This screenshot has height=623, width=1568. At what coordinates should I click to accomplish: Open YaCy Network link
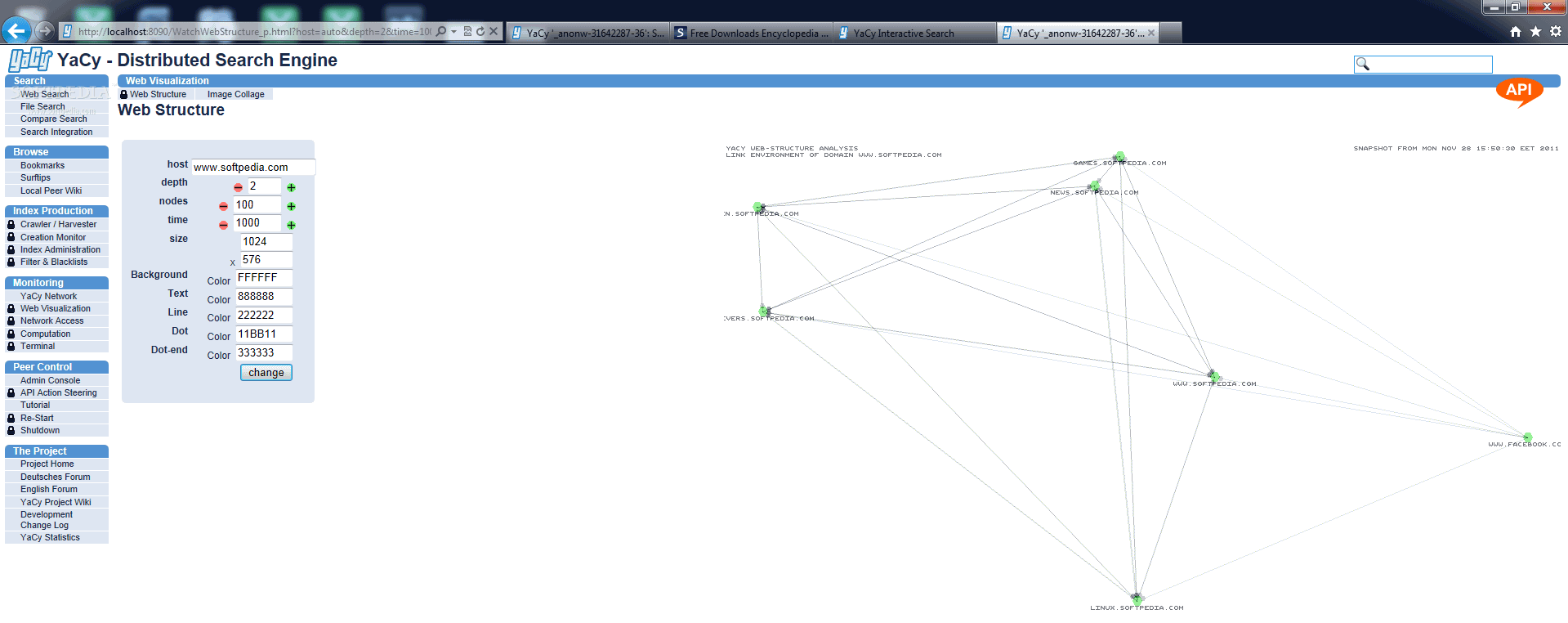coord(48,296)
